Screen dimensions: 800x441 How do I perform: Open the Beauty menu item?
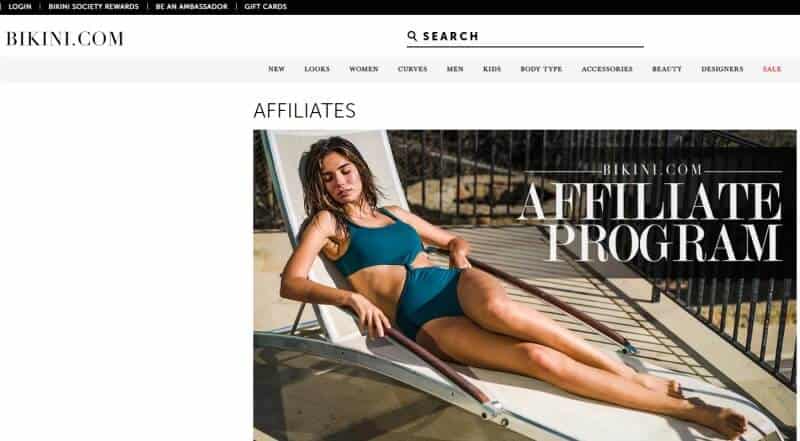pyautogui.click(x=667, y=69)
